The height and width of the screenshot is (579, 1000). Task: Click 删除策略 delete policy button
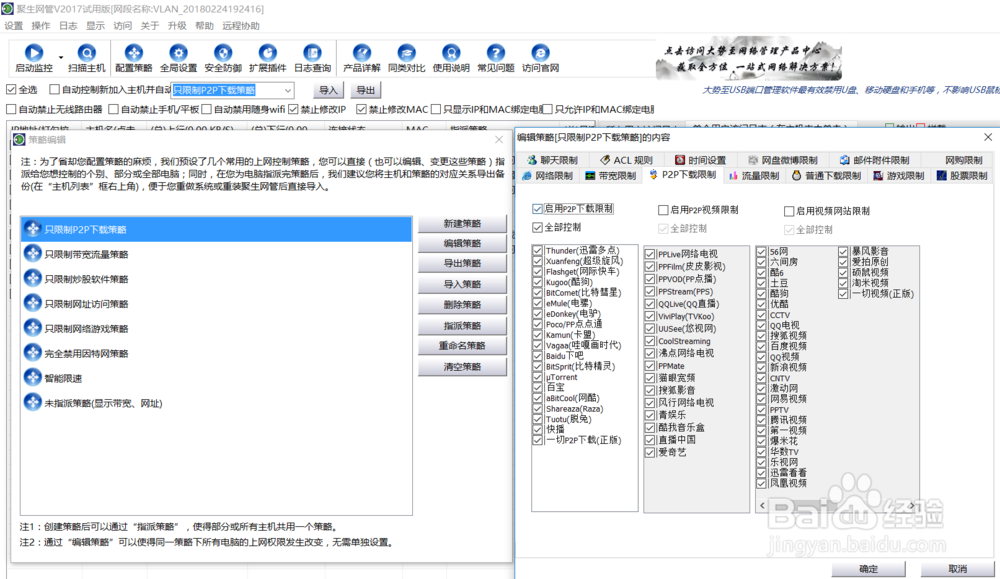pyautogui.click(x=462, y=305)
